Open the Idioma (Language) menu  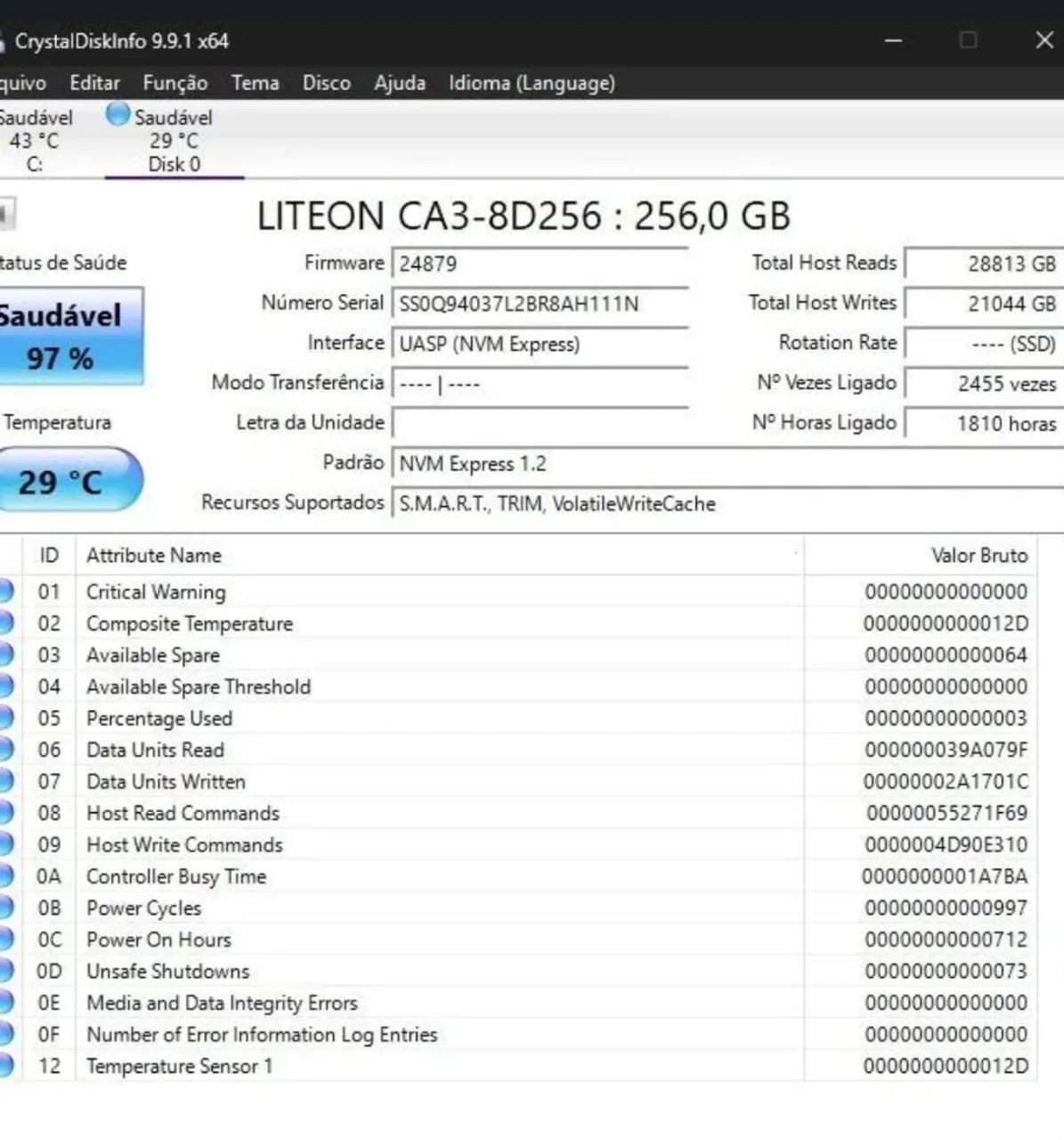[x=532, y=83]
